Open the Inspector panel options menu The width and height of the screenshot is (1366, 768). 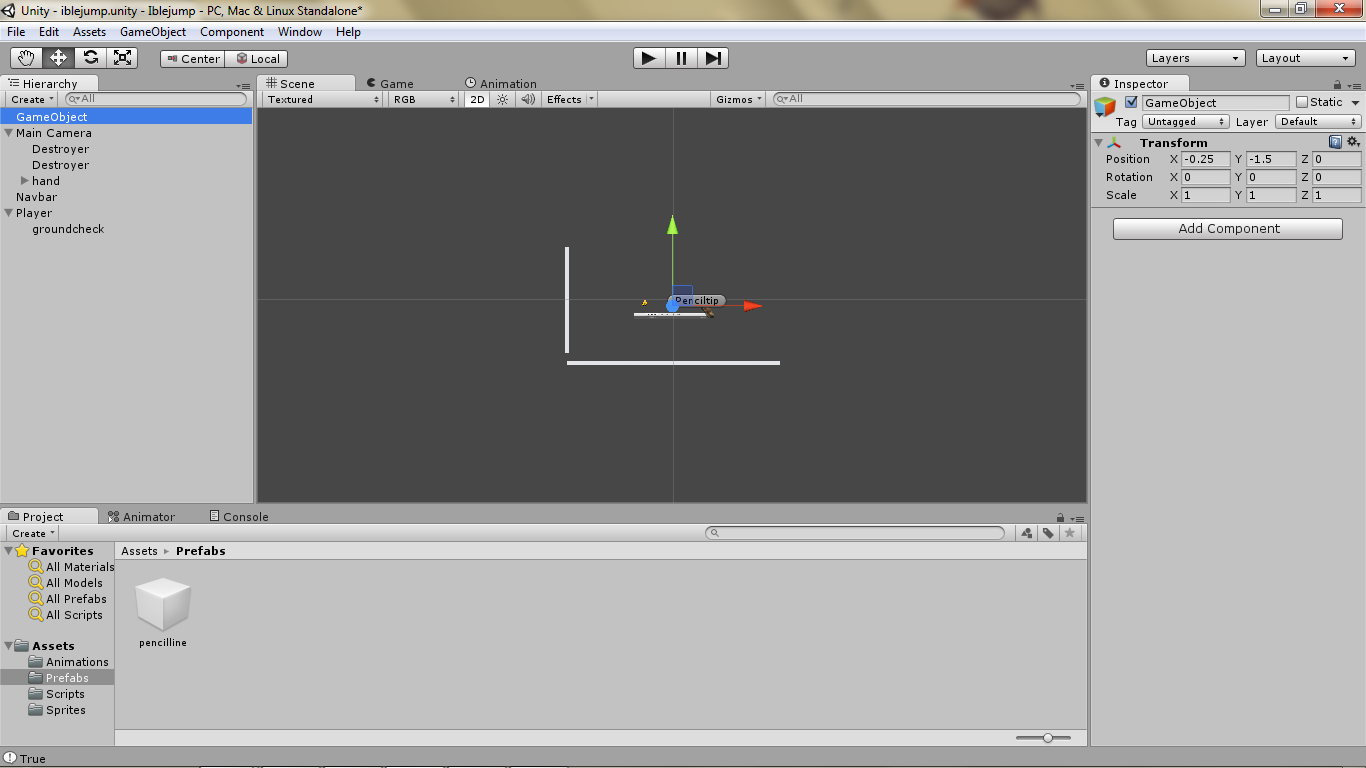[x=1353, y=86]
